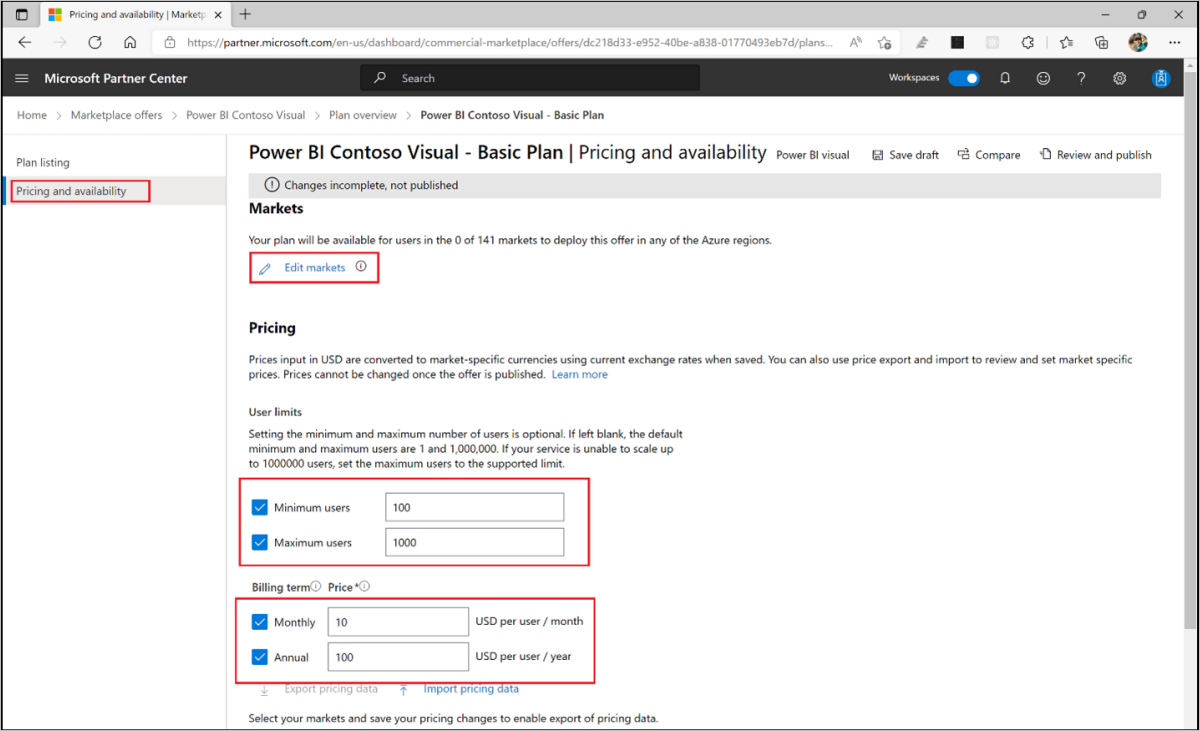
Task: Uncheck the Annual billing term checkbox
Action: 260,657
